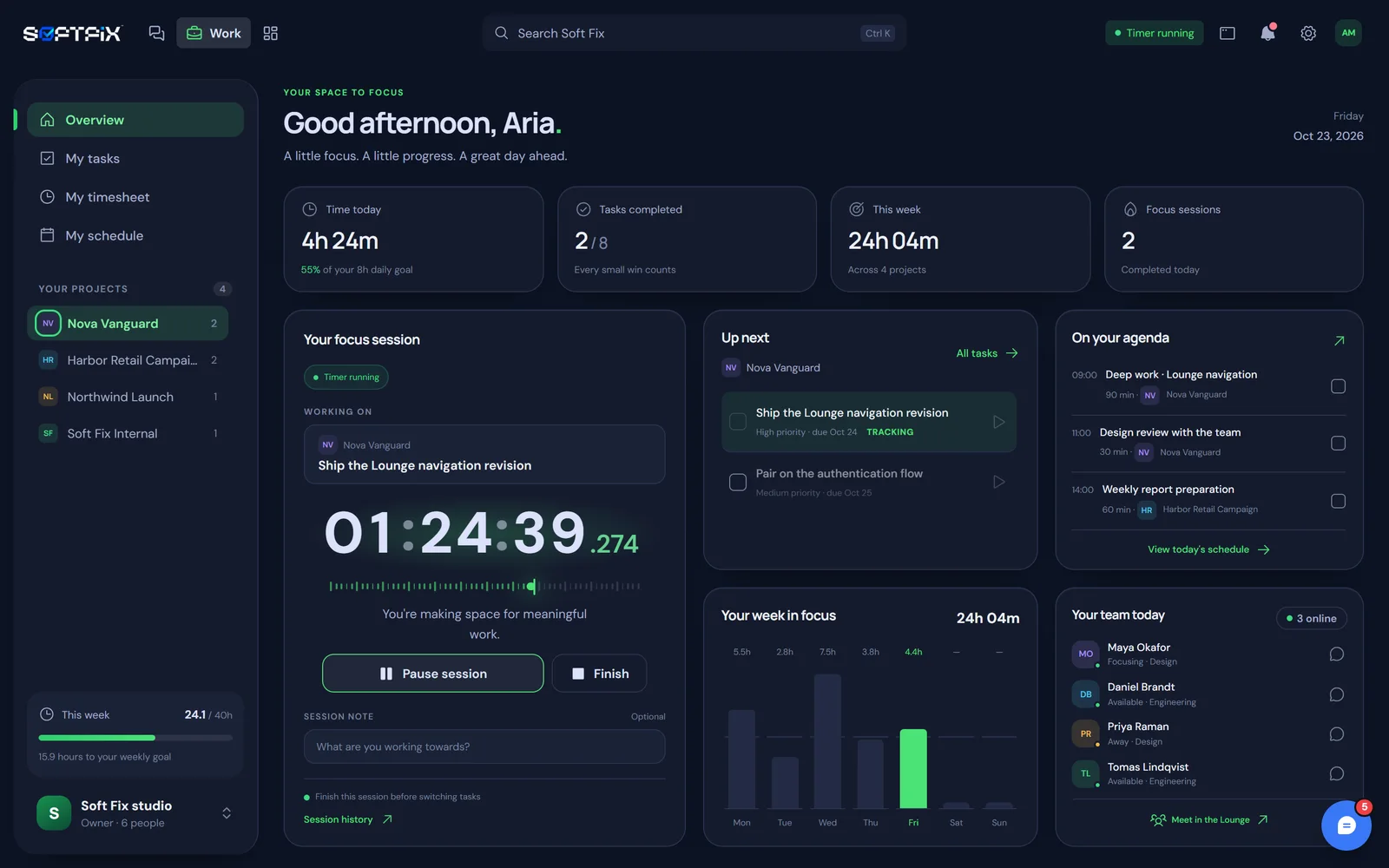Open the chat messages icon in top bar
Screen dimensions: 1389x868
coord(156,33)
